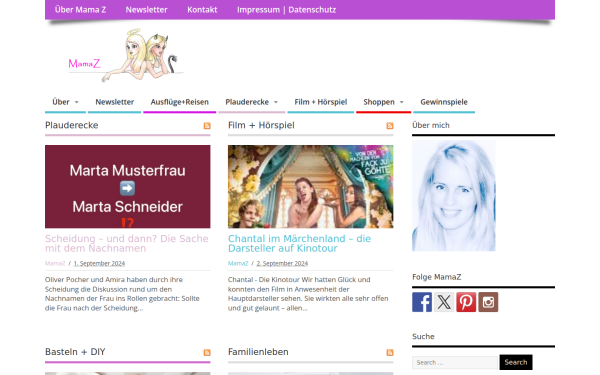
Task: Open Basteln + DIY section heading
Action: 75,352
